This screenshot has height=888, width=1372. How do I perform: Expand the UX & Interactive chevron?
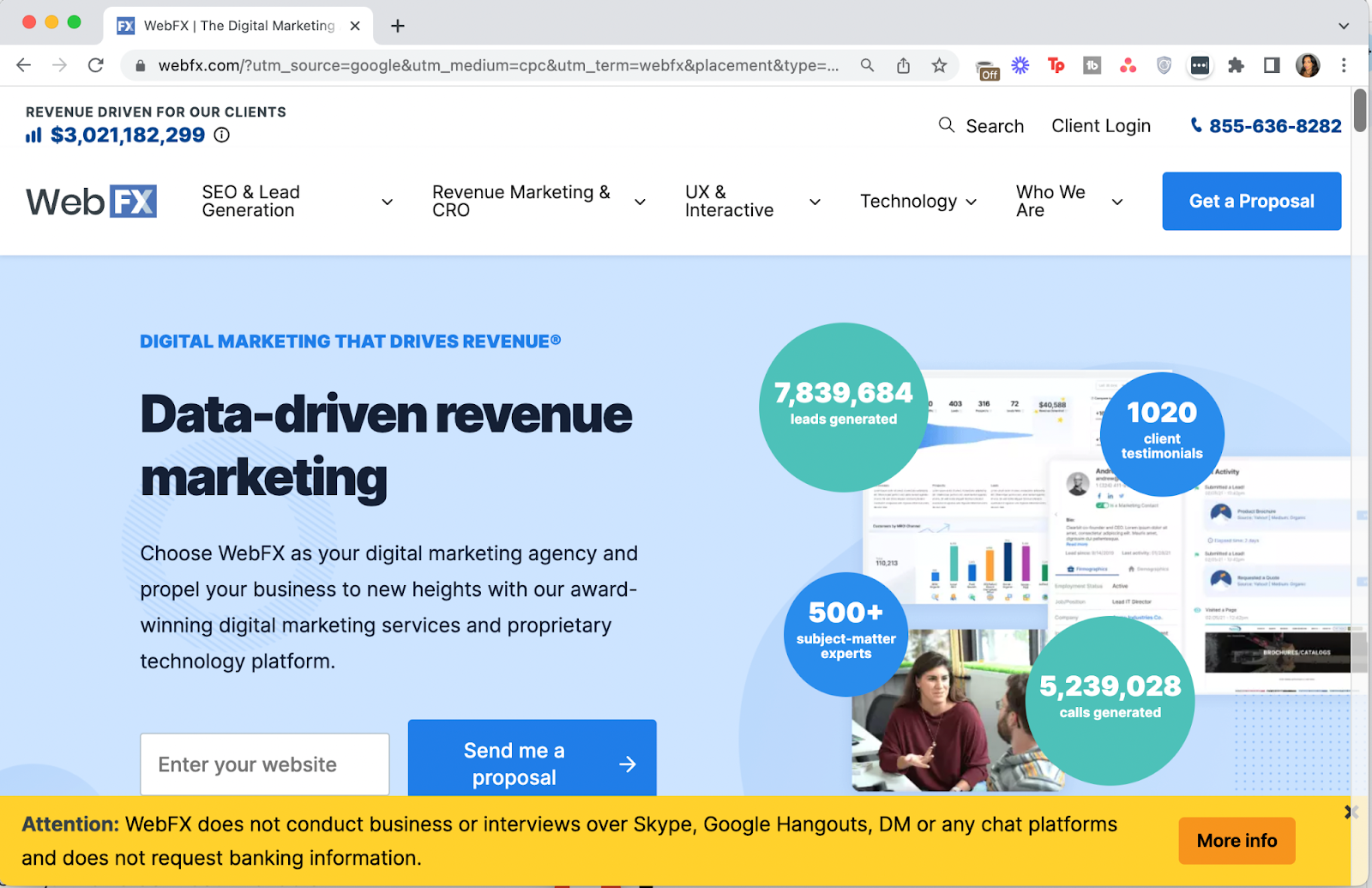(815, 202)
